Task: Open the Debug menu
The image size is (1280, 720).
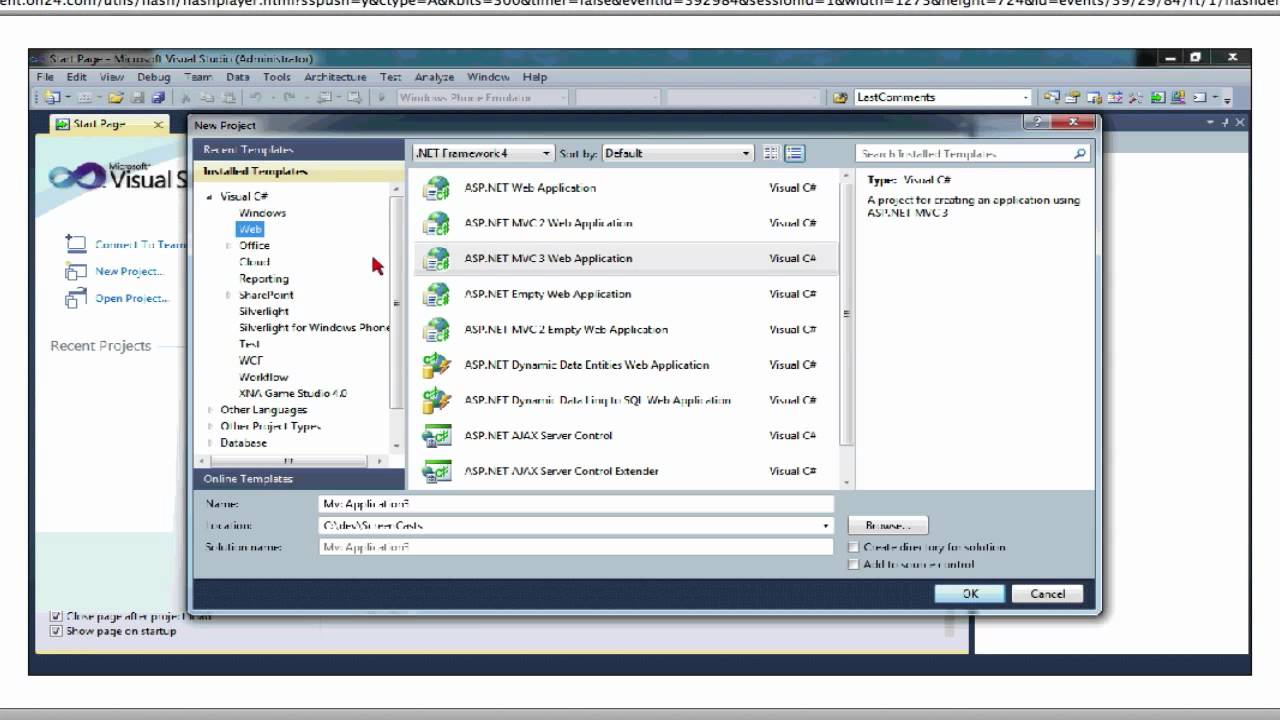Action: tap(154, 77)
